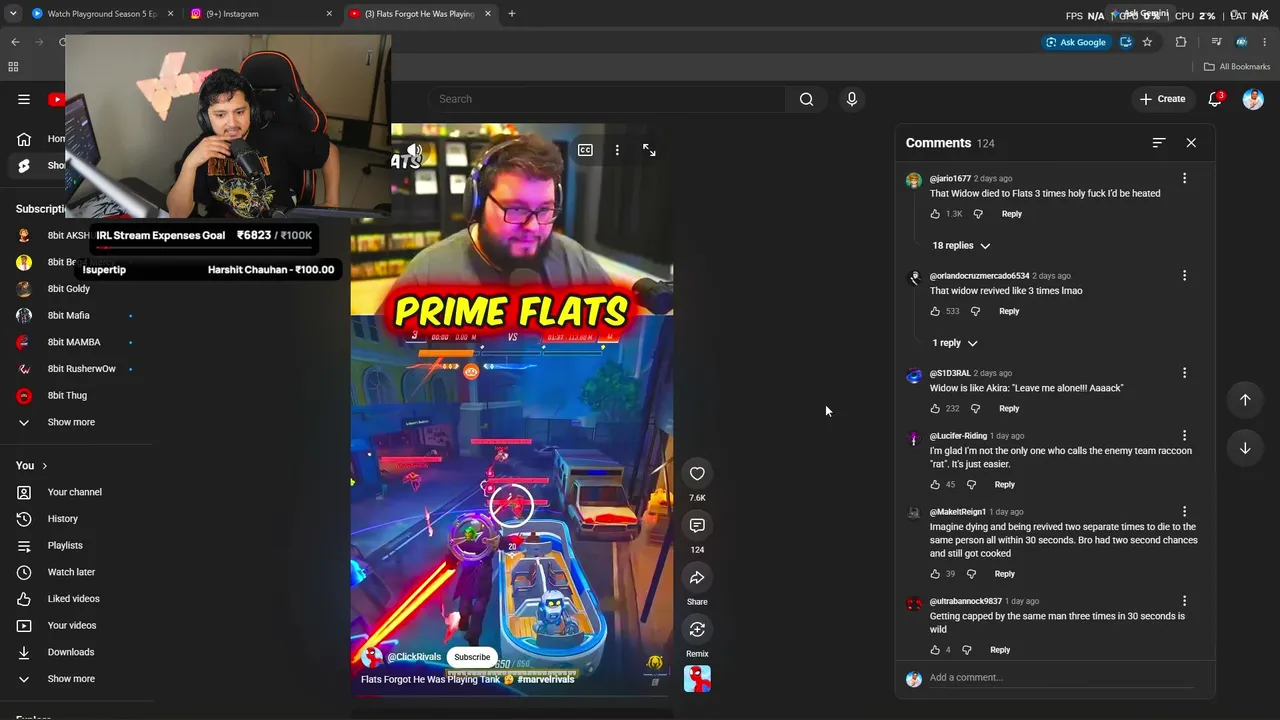Open History from the sidebar
The image size is (1280, 720).
pyautogui.click(x=62, y=519)
